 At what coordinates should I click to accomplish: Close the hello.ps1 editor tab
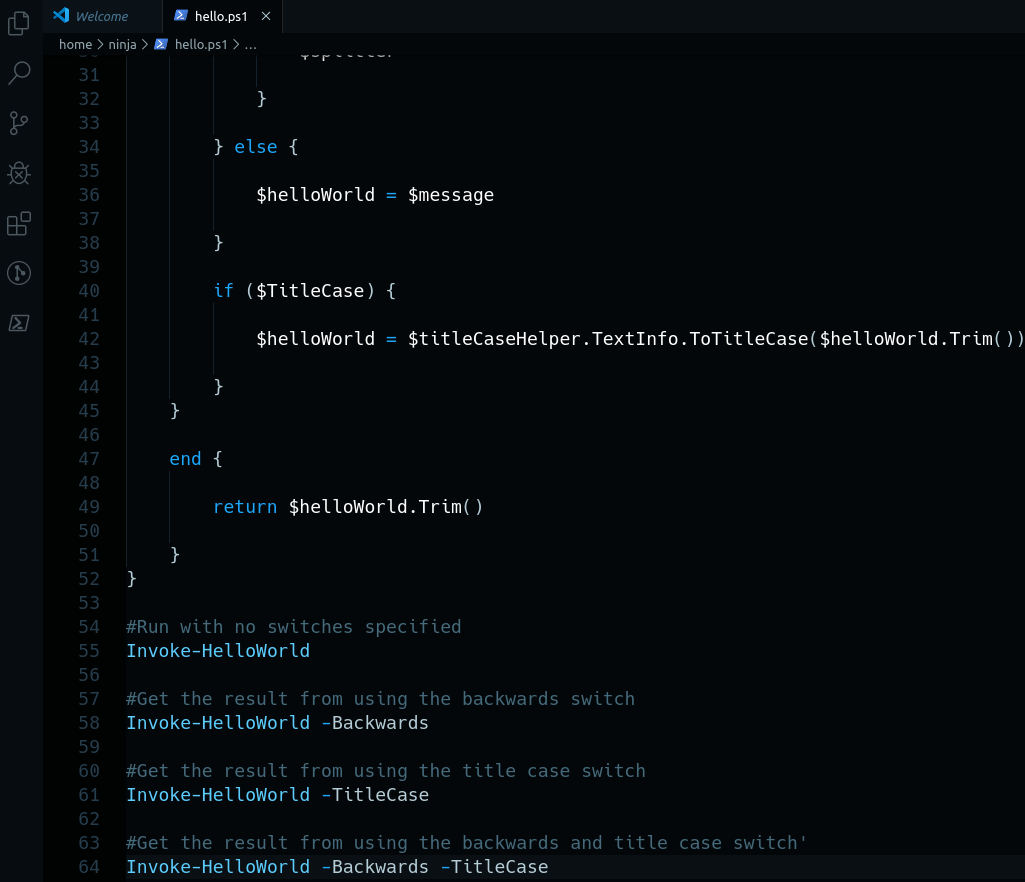pos(265,16)
